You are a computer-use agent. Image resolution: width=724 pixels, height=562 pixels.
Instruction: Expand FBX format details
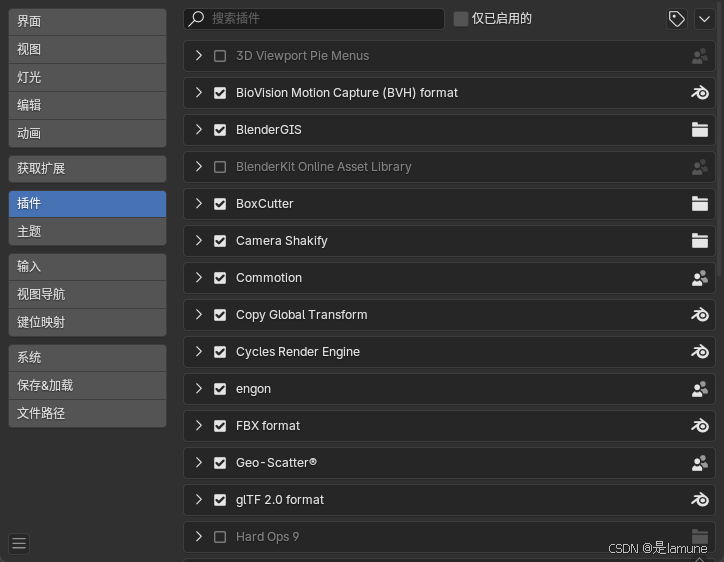[x=199, y=426]
